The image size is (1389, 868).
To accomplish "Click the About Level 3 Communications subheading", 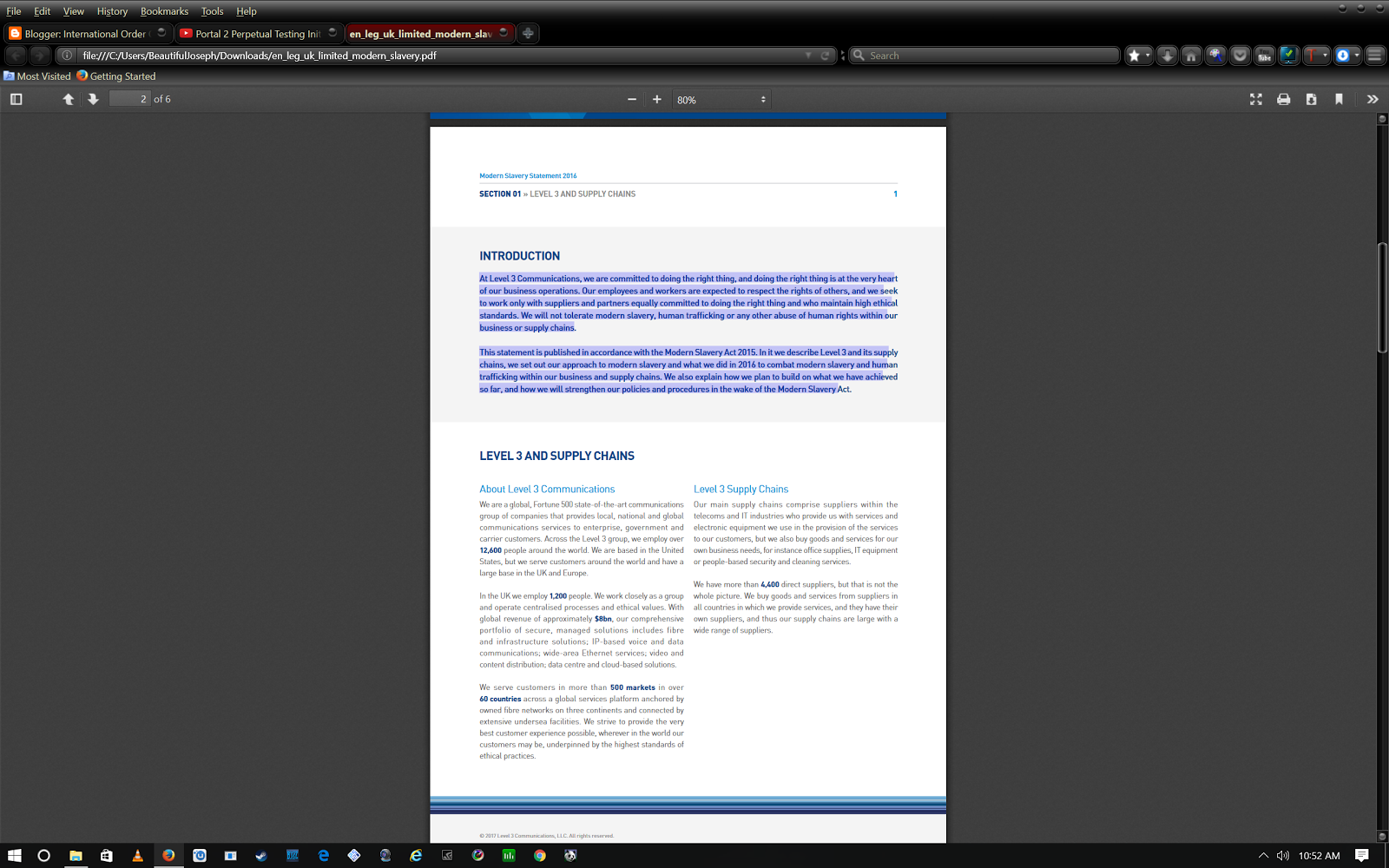I will pyautogui.click(x=547, y=490).
